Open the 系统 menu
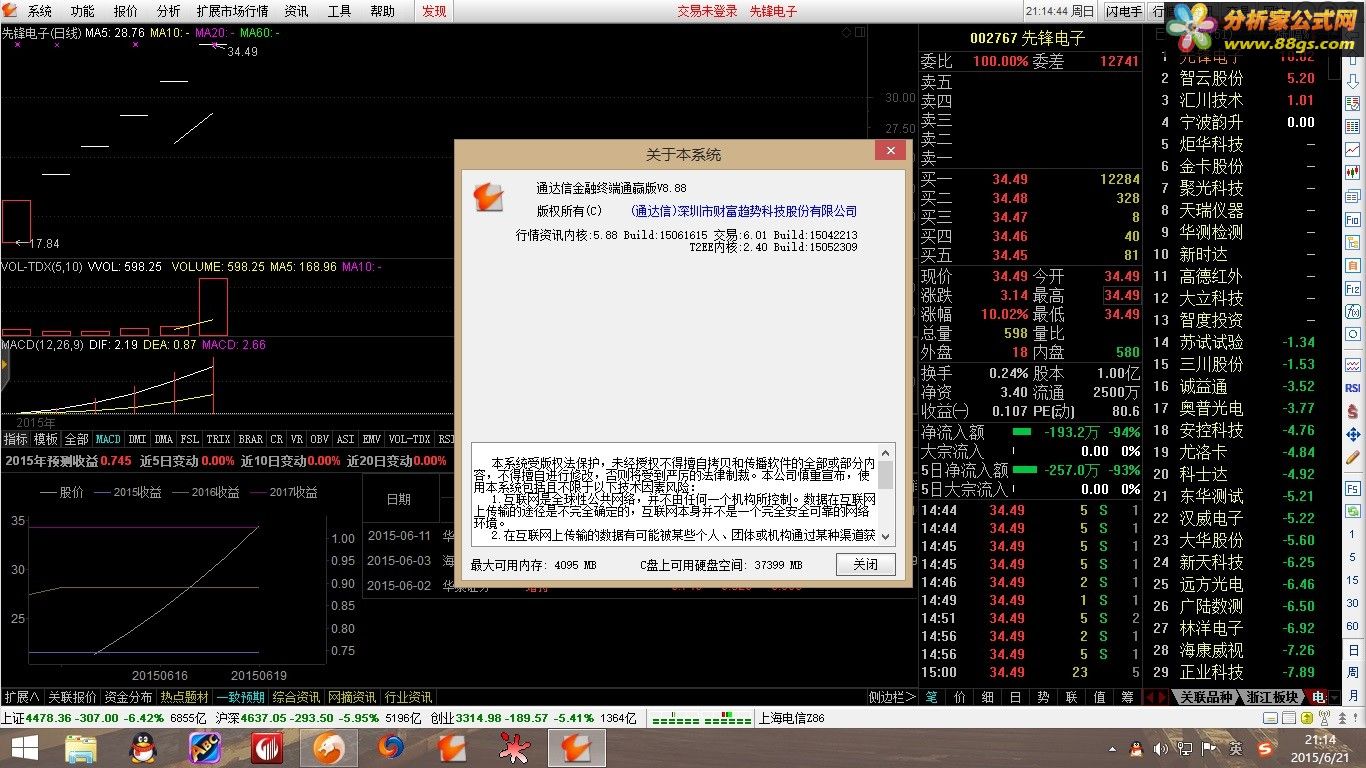Screen dimensions: 1366x768 click(40, 11)
